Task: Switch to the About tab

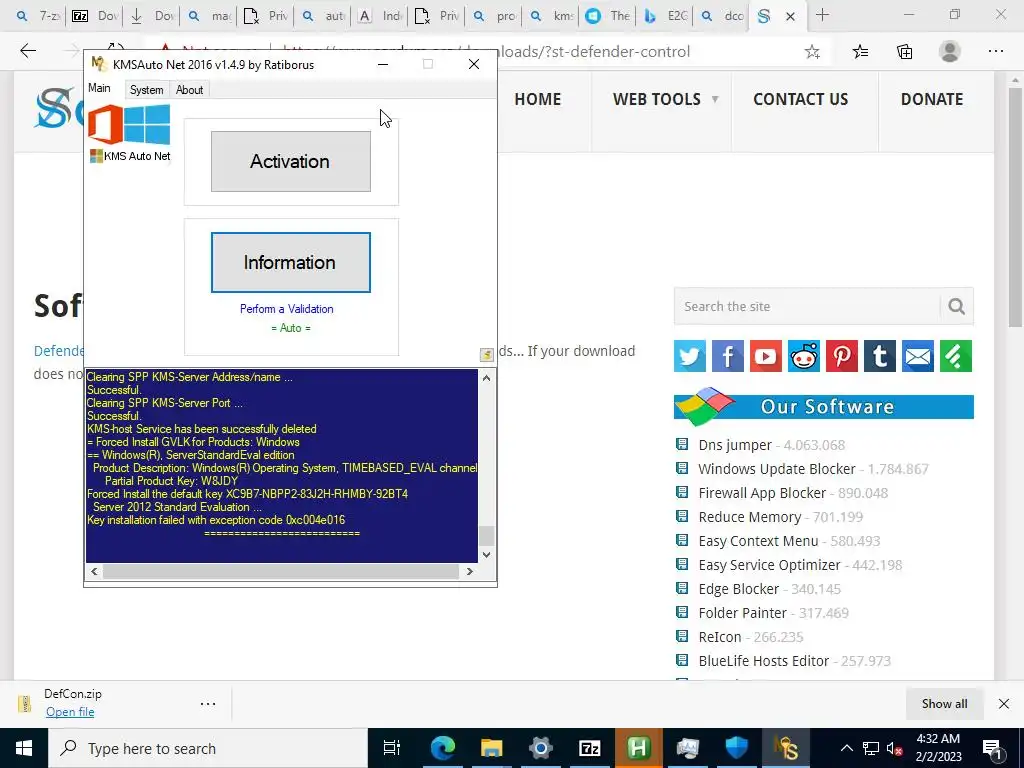Action: click(x=189, y=90)
